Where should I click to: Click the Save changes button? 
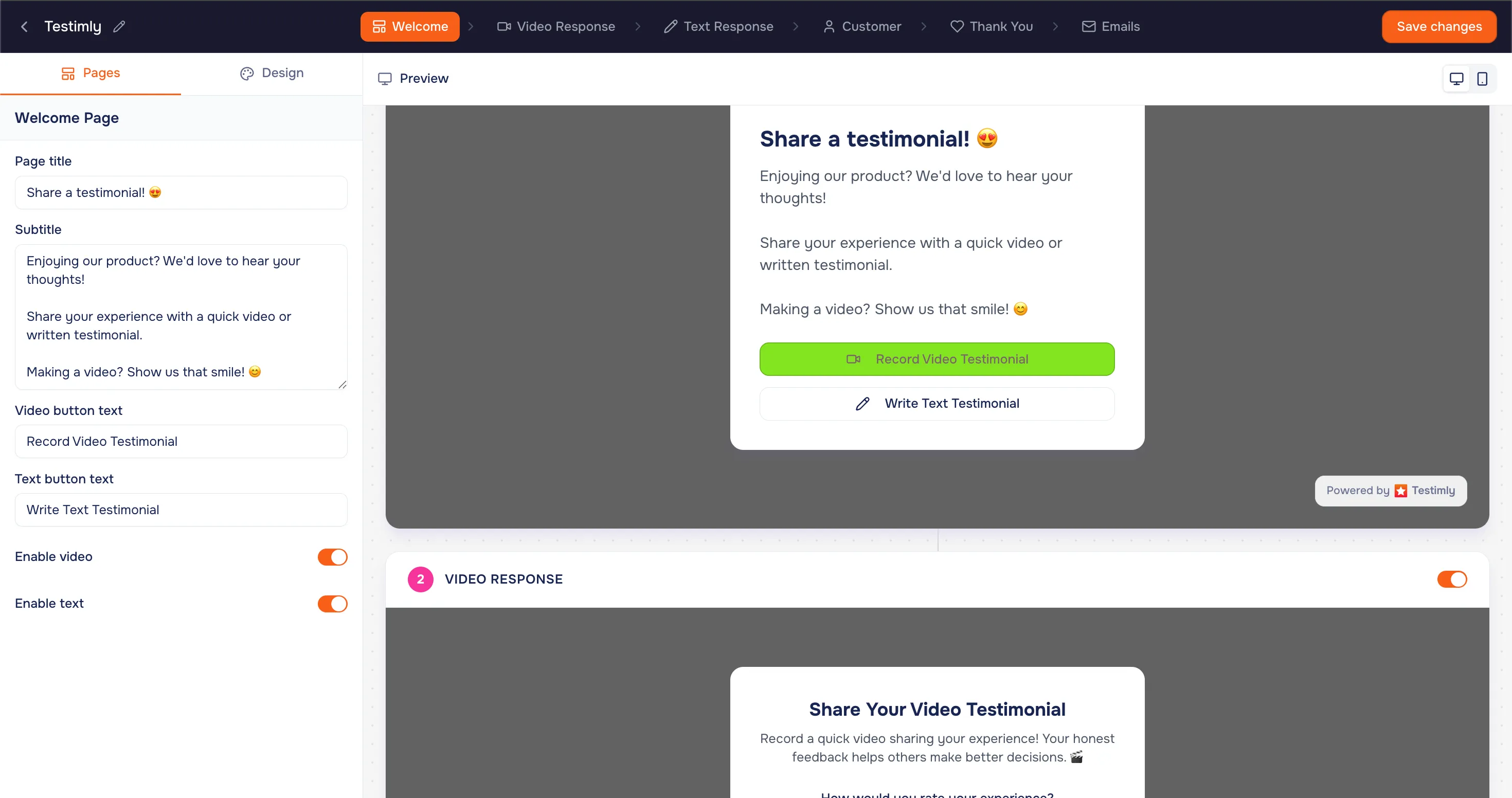[1439, 26]
